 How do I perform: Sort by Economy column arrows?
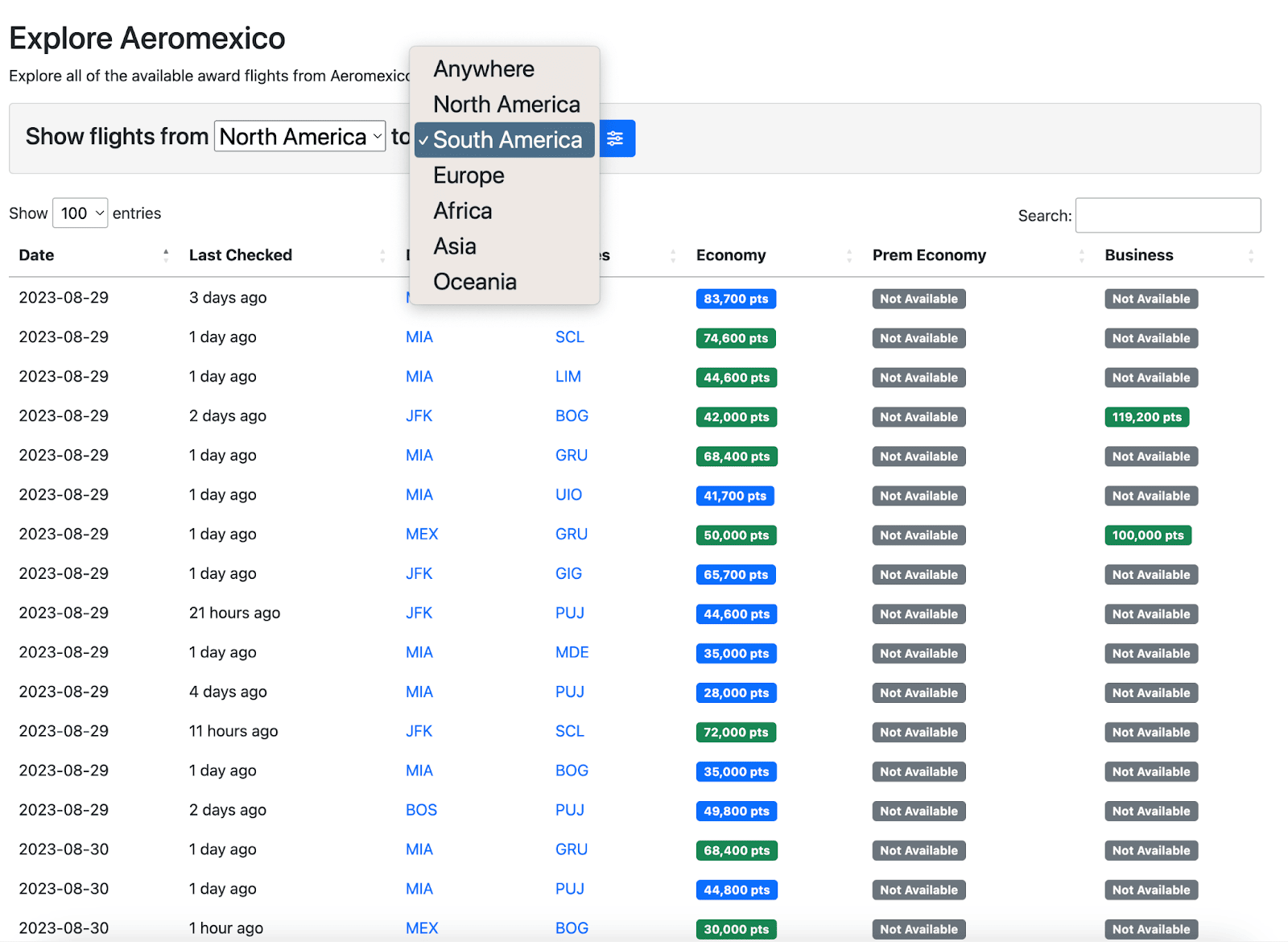click(x=849, y=255)
